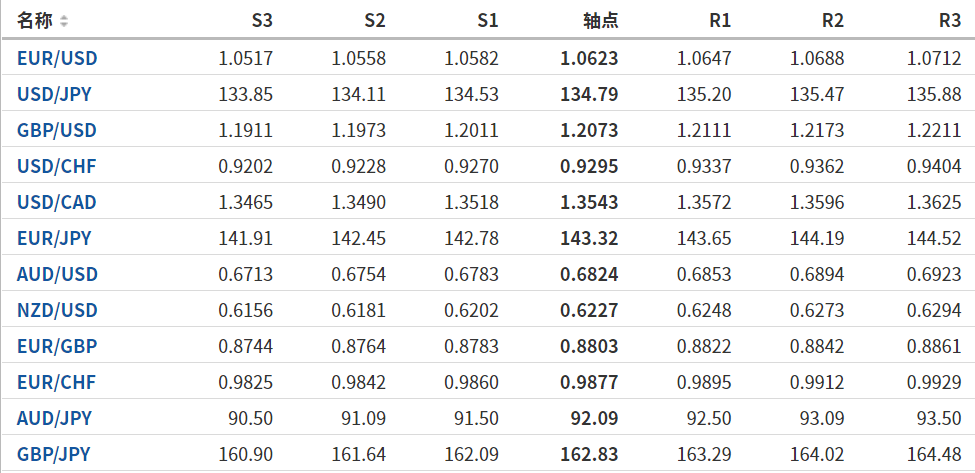Open the EUR/CHF pair link
Viewport: 975px width, 473px height.
[57, 382]
